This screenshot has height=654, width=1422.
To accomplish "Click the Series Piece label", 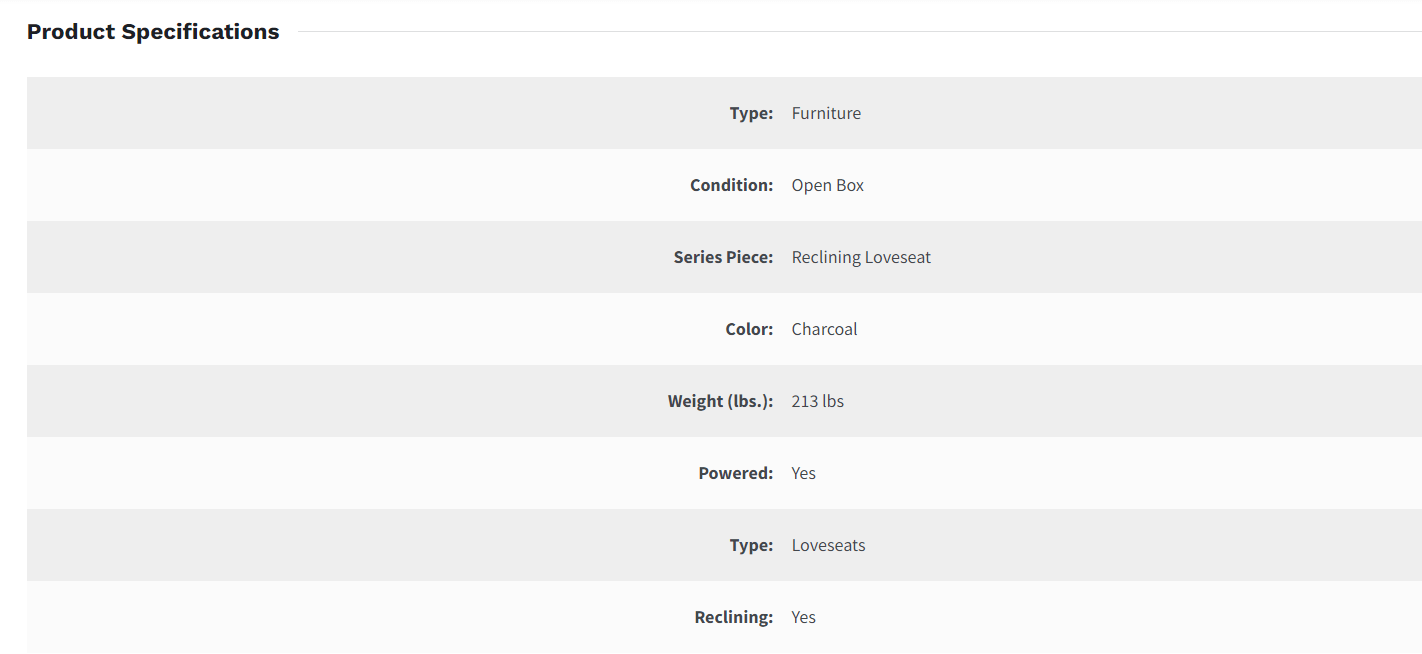I will click(x=723, y=257).
